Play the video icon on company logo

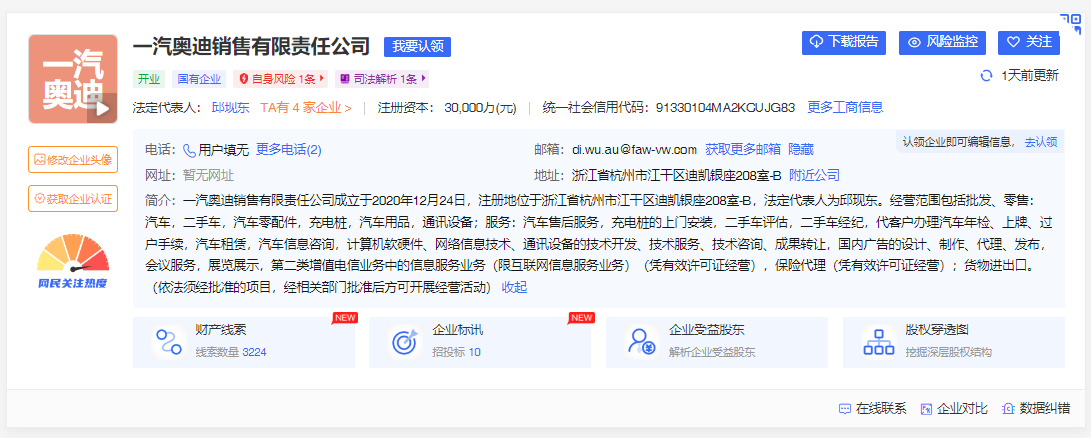[103, 108]
